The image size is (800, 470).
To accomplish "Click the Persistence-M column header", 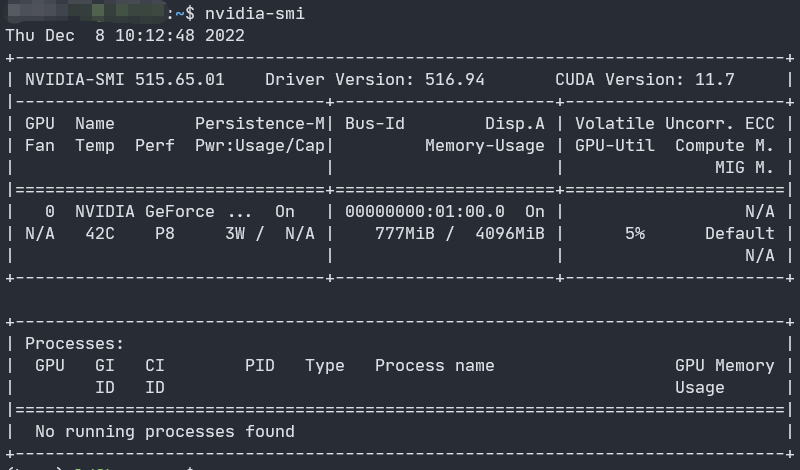I will coord(260,123).
